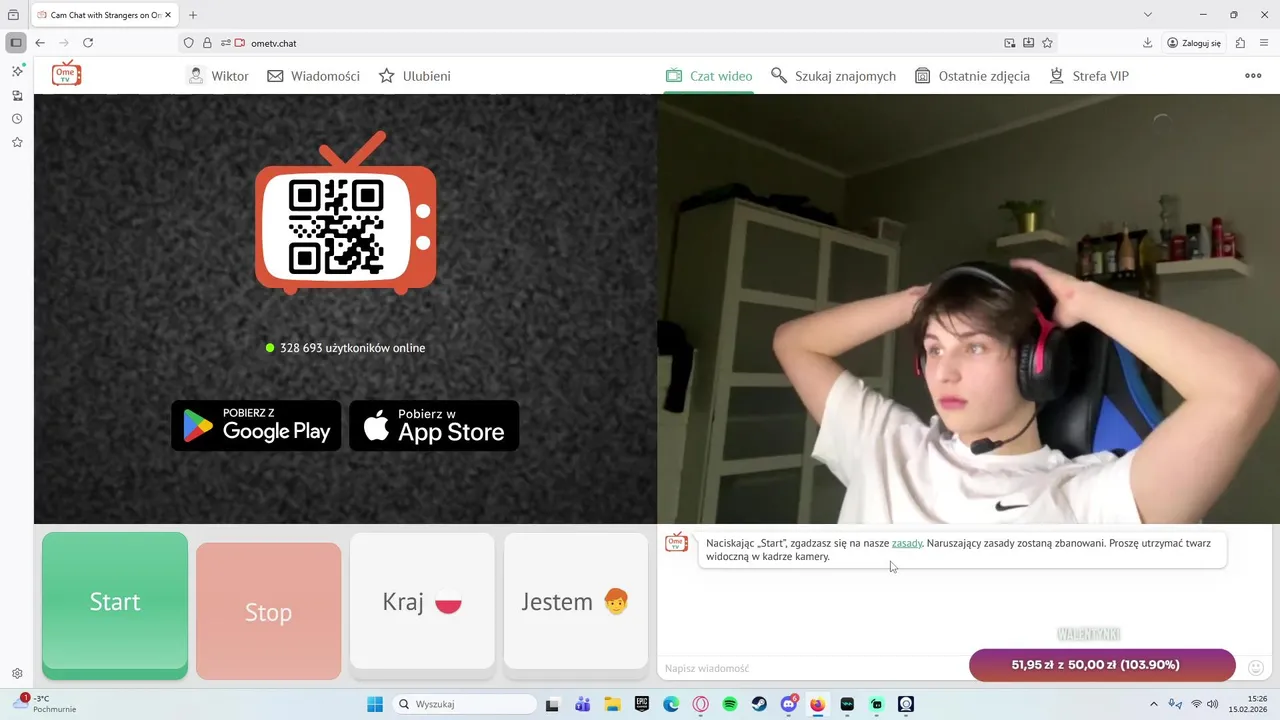Screen dimensions: 1280x720
Task: Click the Stop button
Action: point(268,612)
